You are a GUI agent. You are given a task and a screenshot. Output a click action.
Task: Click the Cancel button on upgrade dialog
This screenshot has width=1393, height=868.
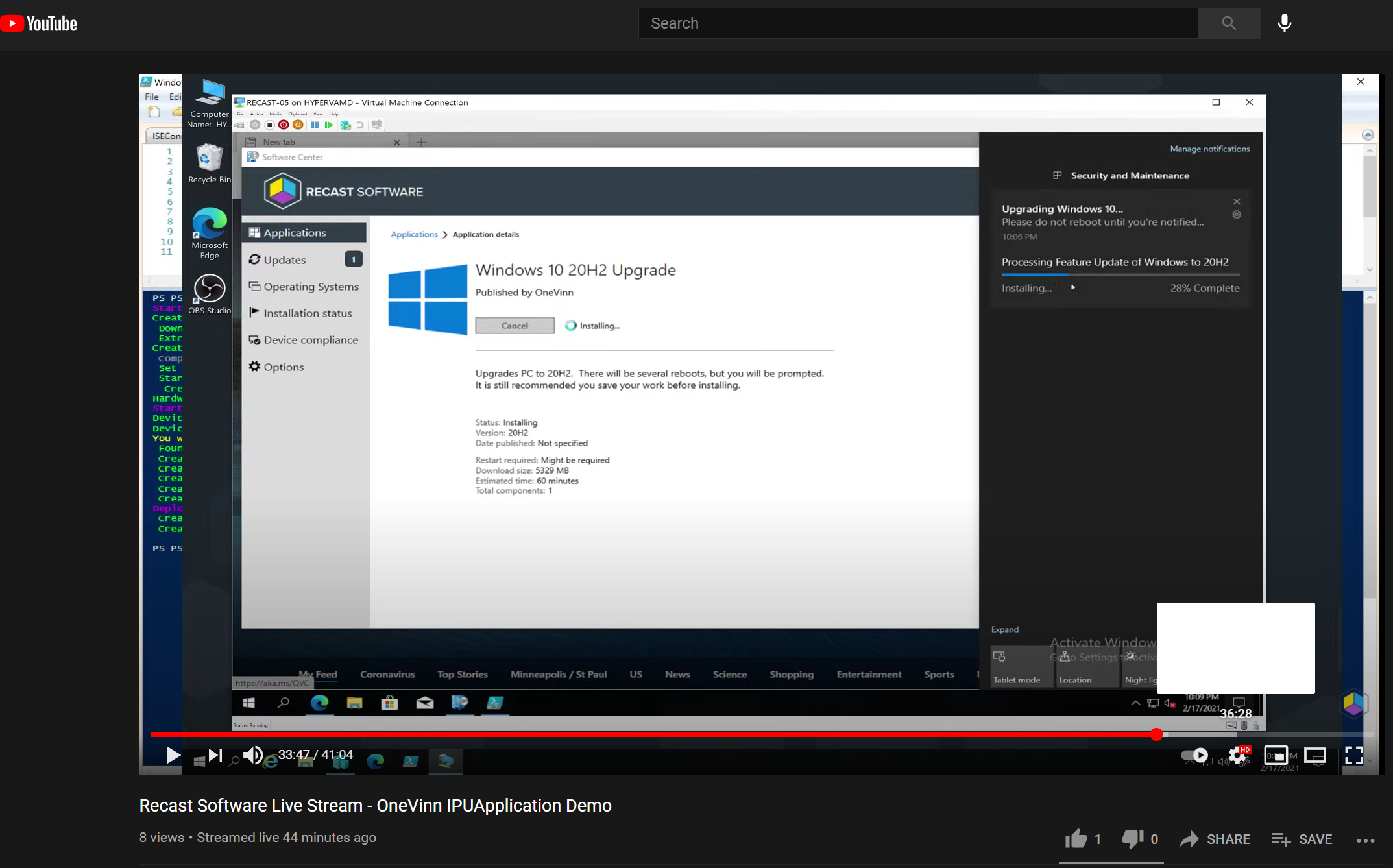[513, 324]
